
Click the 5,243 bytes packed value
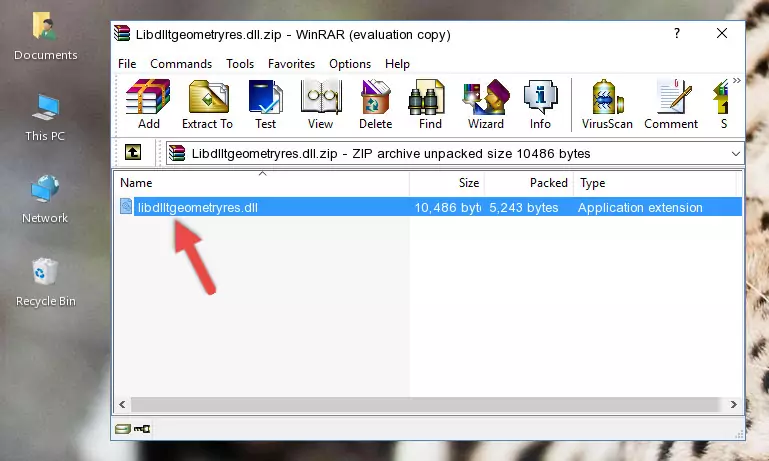tap(524, 207)
